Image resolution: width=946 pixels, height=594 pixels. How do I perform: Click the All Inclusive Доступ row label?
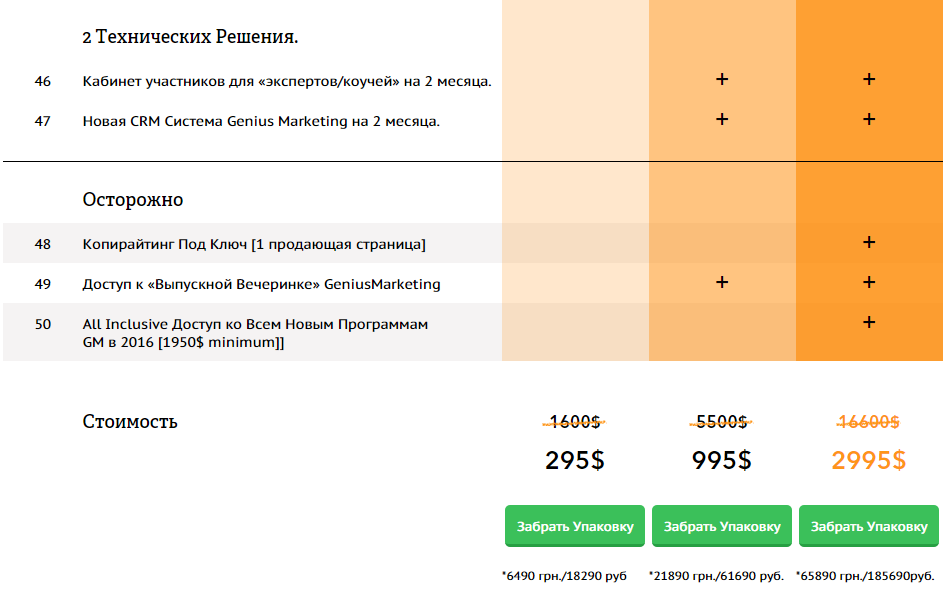click(x=255, y=333)
